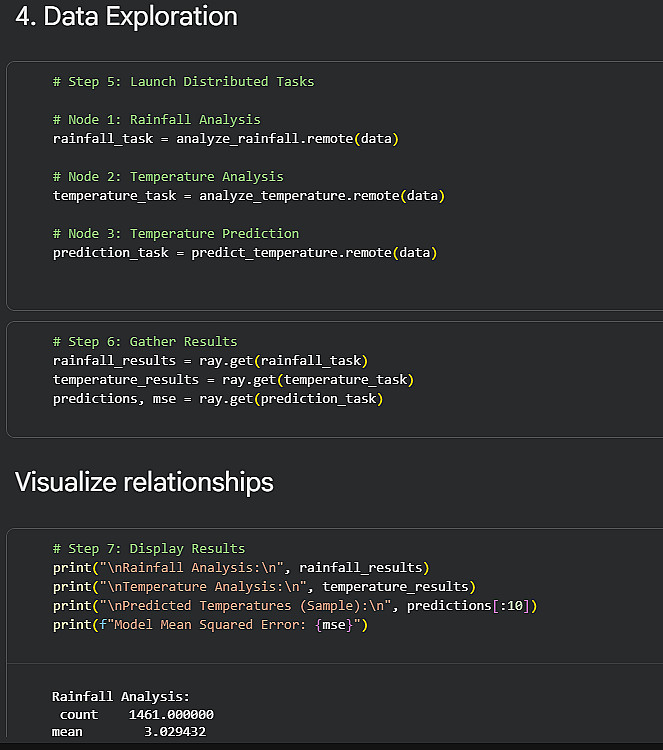Click the 'predictions, mse' ray.get line

[218, 398]
